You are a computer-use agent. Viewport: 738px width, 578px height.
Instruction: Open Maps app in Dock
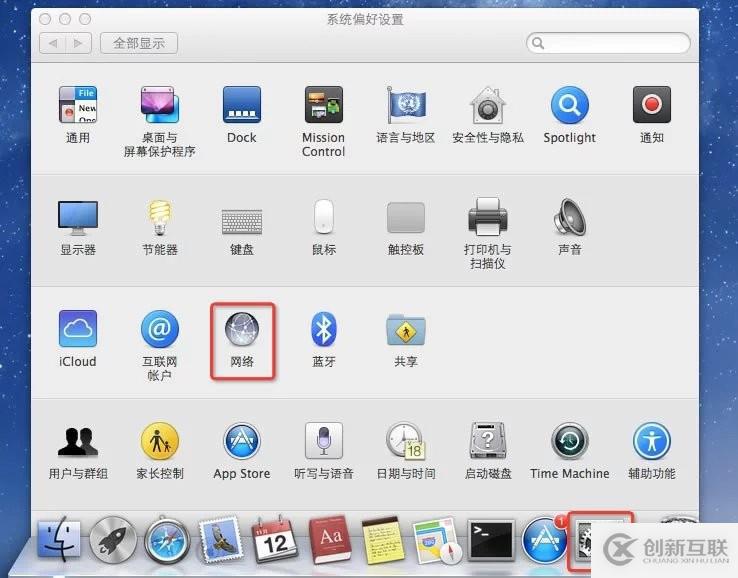pos(436,540)
